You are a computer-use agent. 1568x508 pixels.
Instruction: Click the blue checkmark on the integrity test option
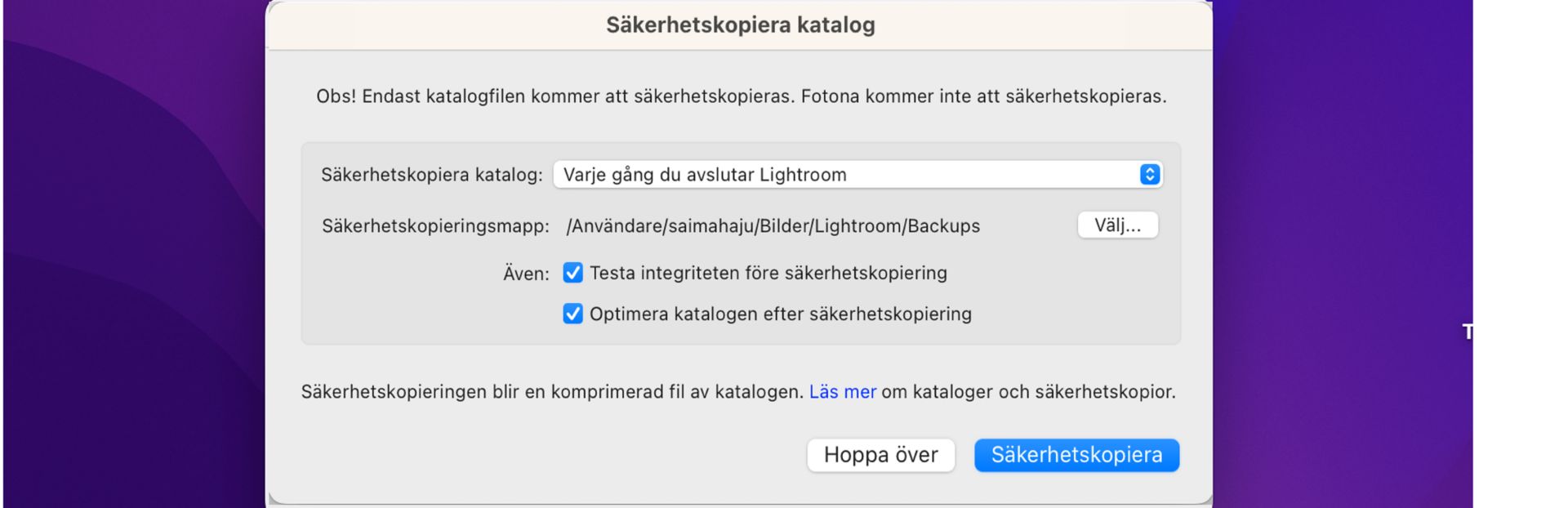coord(572,273)
